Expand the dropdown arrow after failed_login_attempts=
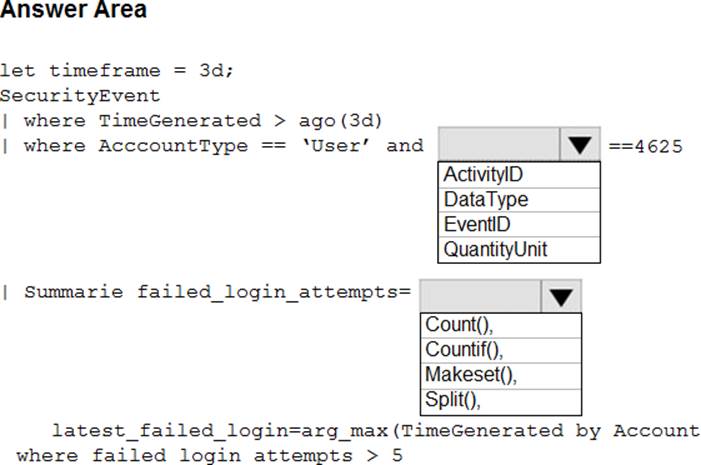This screenshot has height=465, width=701. pos(560,296)
